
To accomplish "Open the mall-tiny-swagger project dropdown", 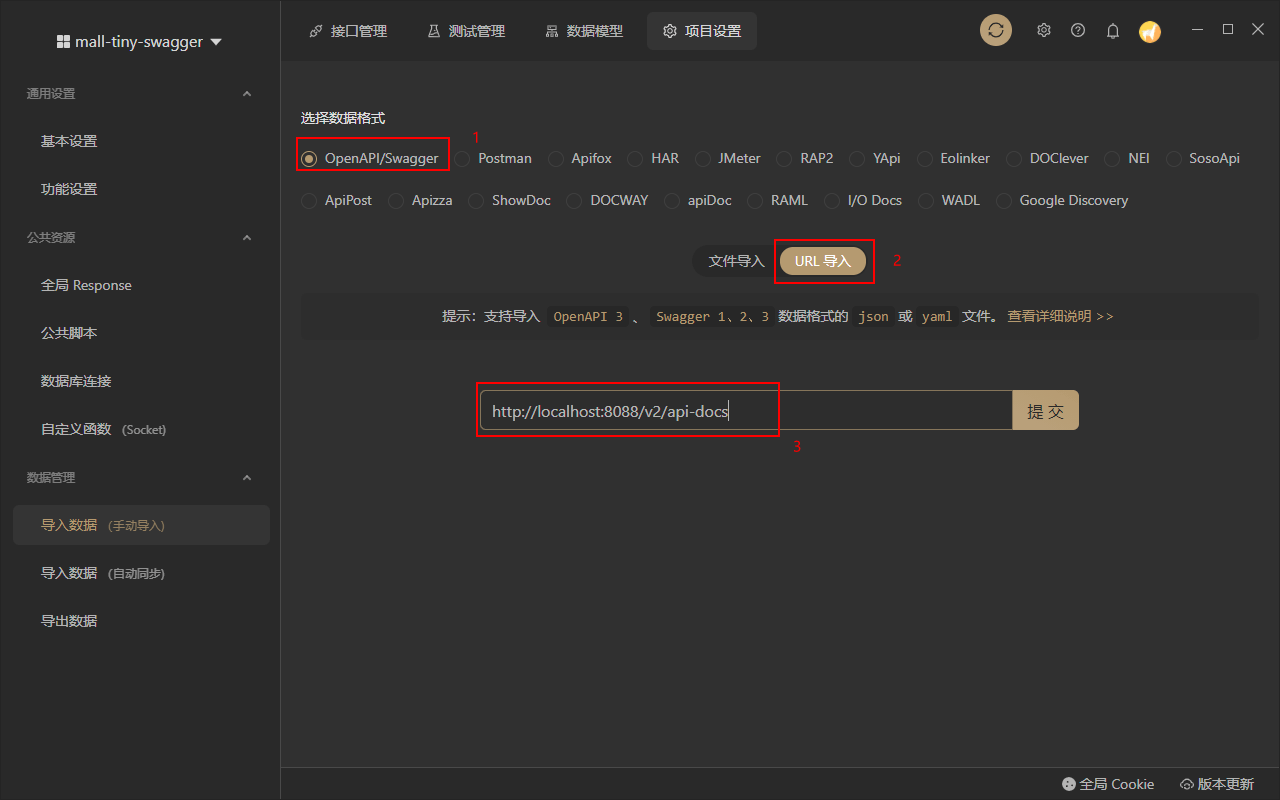I will [139, 41].
